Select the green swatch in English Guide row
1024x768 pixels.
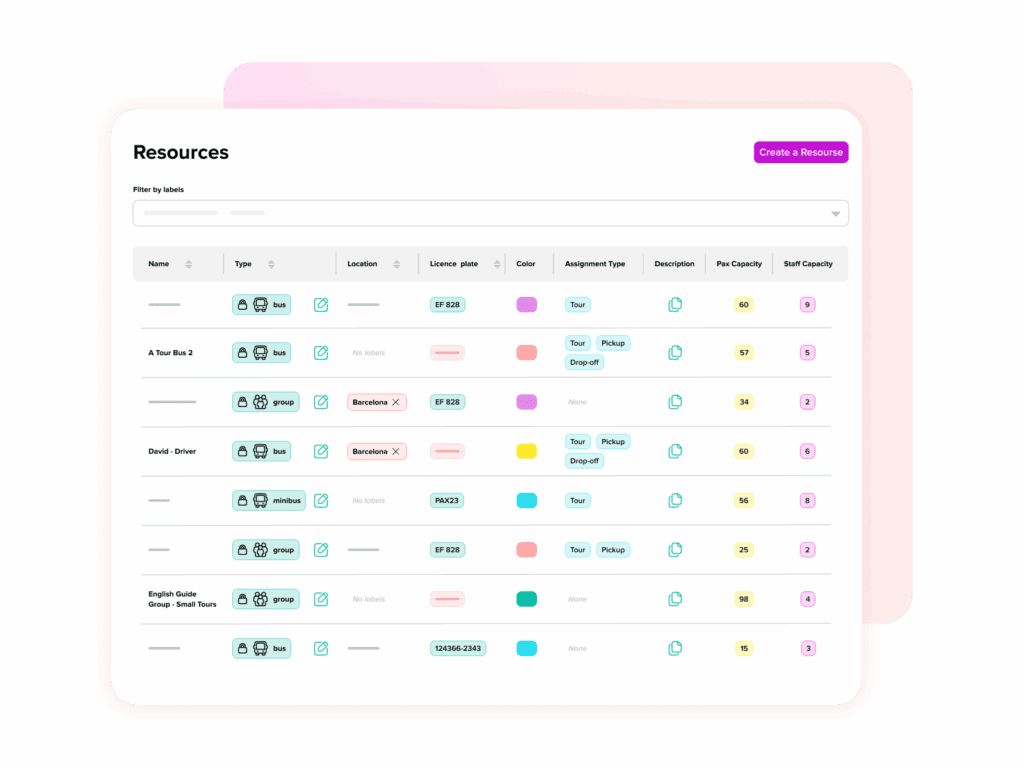[526, 599]
